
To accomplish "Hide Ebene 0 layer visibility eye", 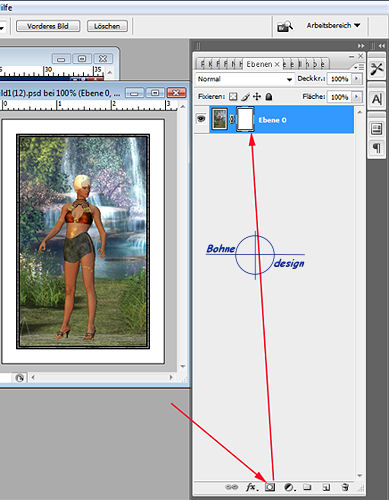I will pyautogui.click(x=201, y=119).
